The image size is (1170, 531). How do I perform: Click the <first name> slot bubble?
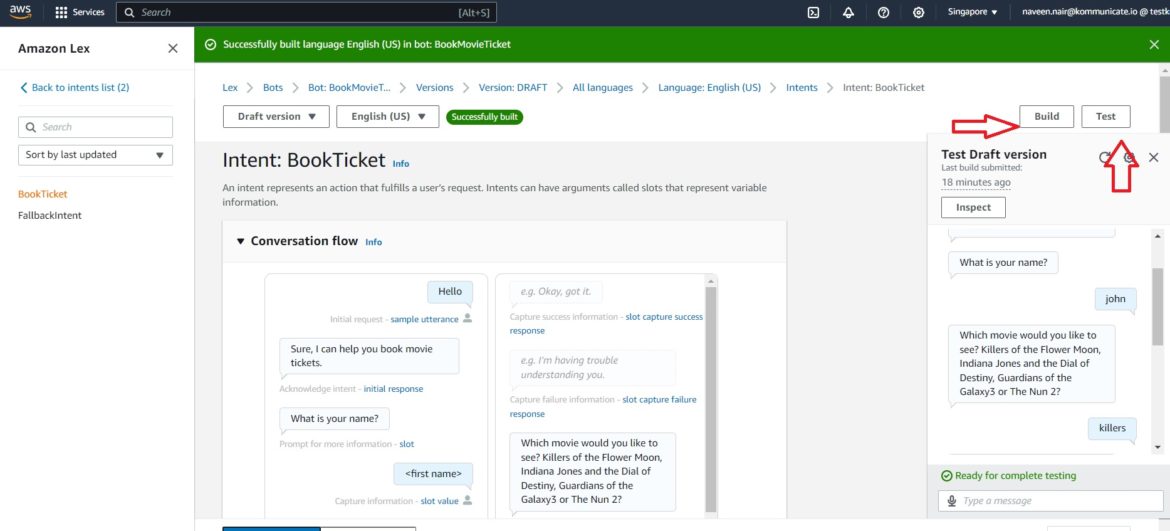(x=434, y=474)
